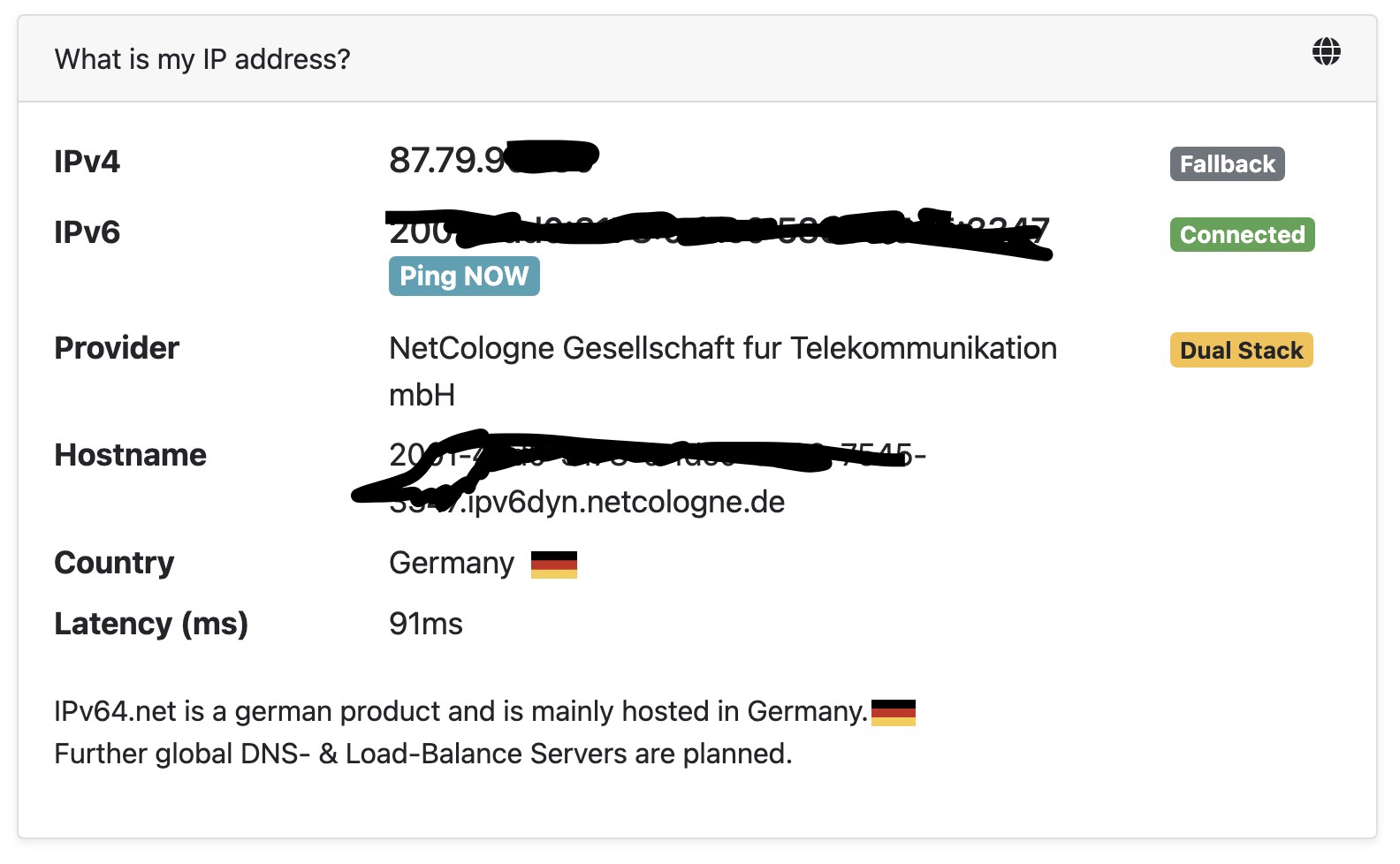Click the Fallback badge
The image size is (1400, 864).
point(1227,164)
